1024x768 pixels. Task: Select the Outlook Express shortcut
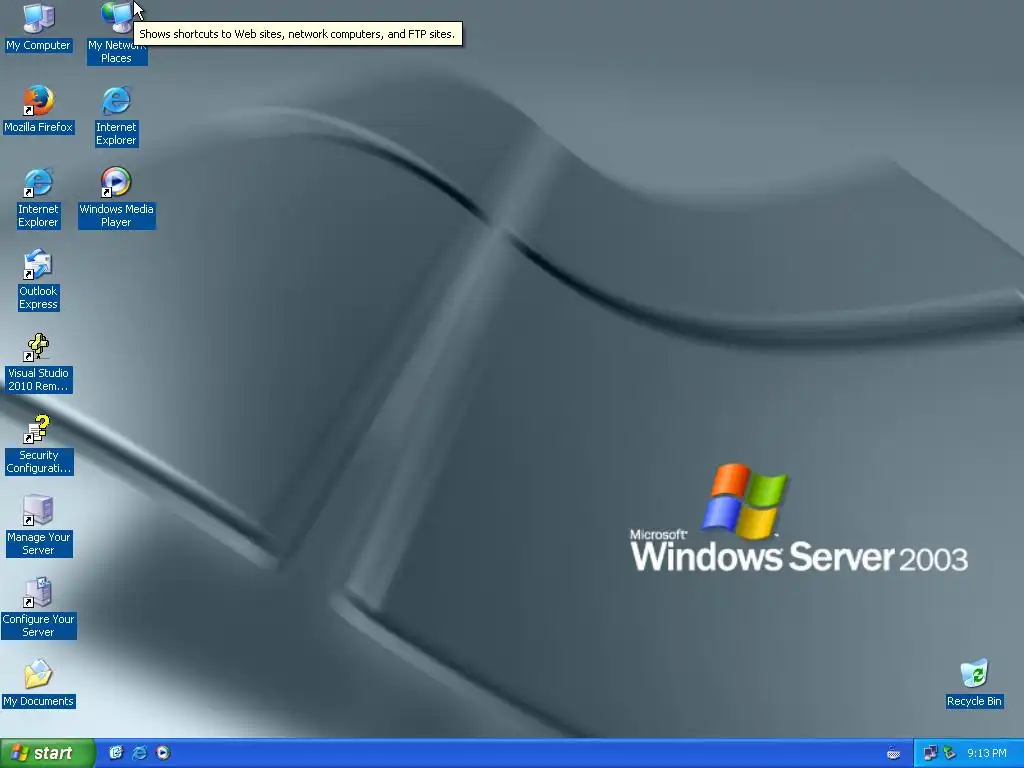pos(38,280)
